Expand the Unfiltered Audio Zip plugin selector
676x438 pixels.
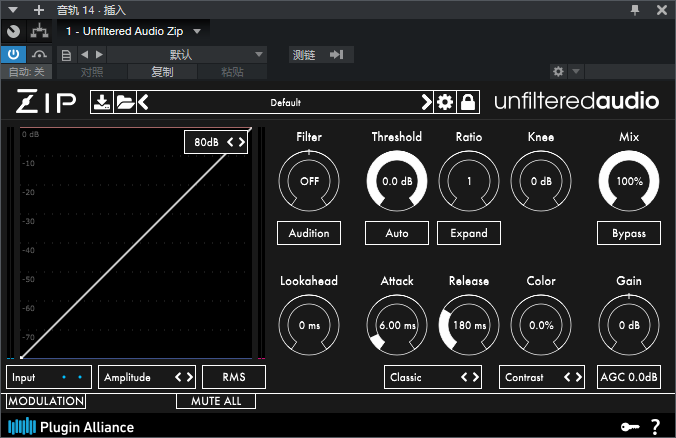coord(133,31)
